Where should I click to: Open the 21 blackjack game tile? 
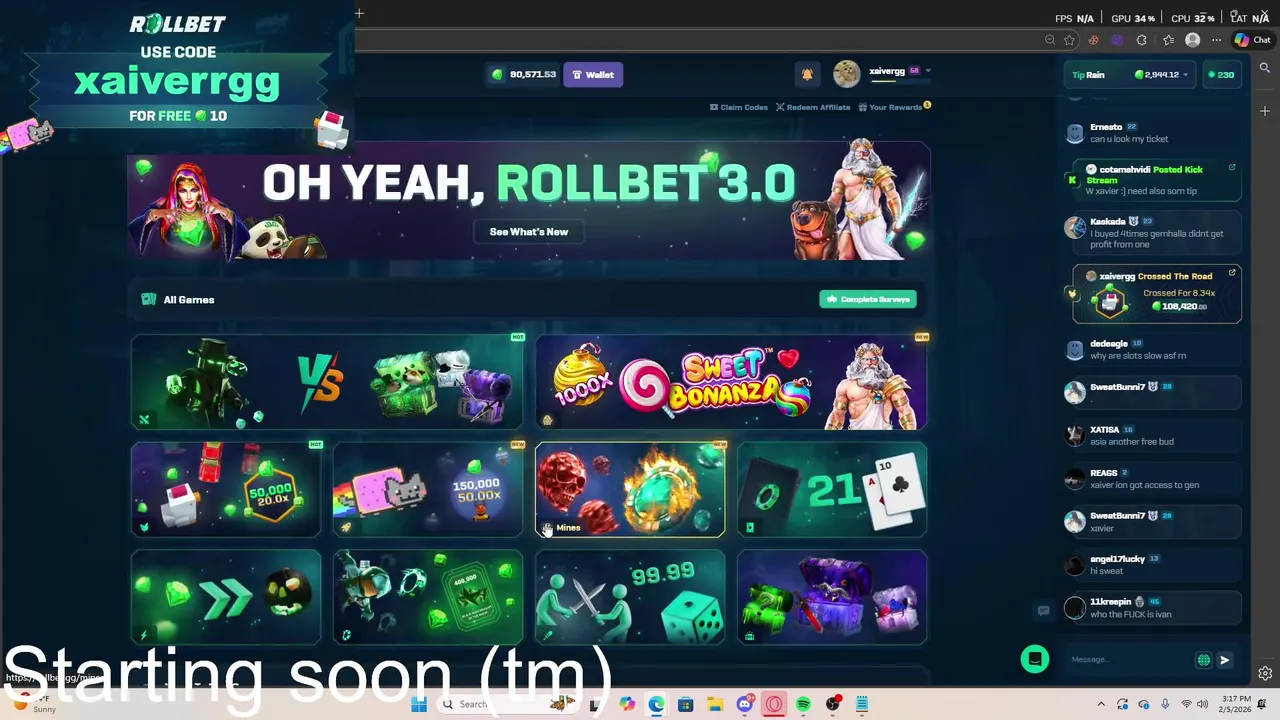point(832,490)
